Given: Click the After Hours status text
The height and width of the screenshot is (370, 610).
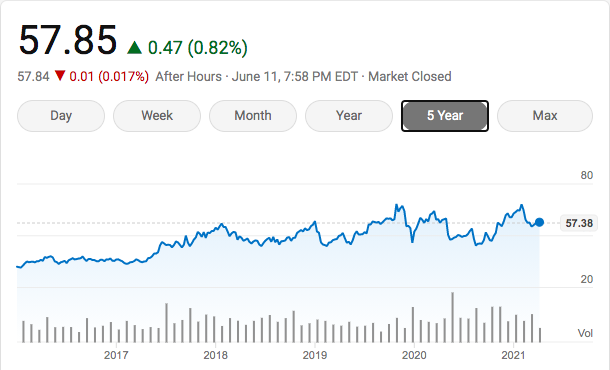Looking at the screenshot, I should [188, 76].
